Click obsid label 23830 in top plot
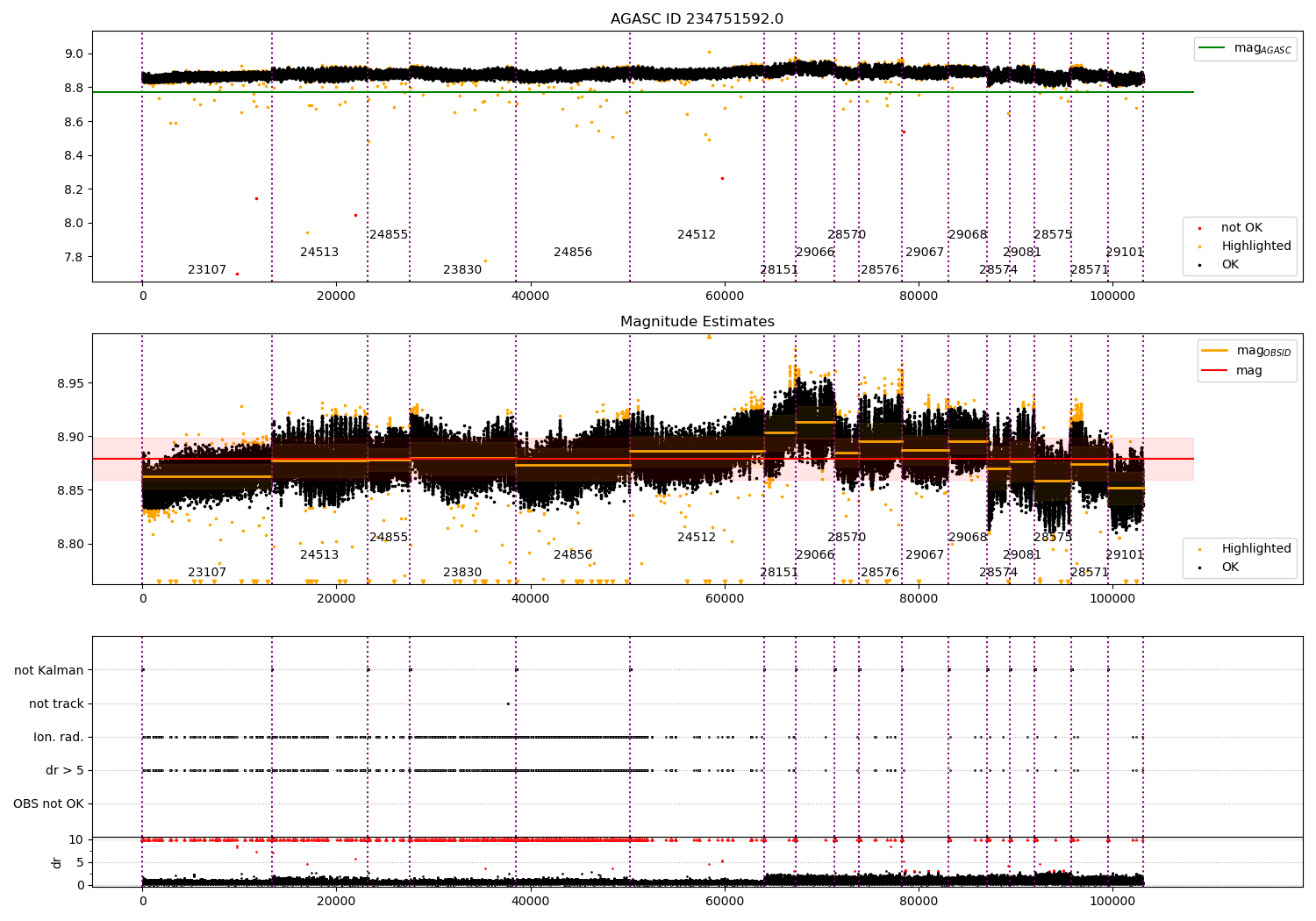The height and width of the screenshot is (921, 1316). (462, 270)
